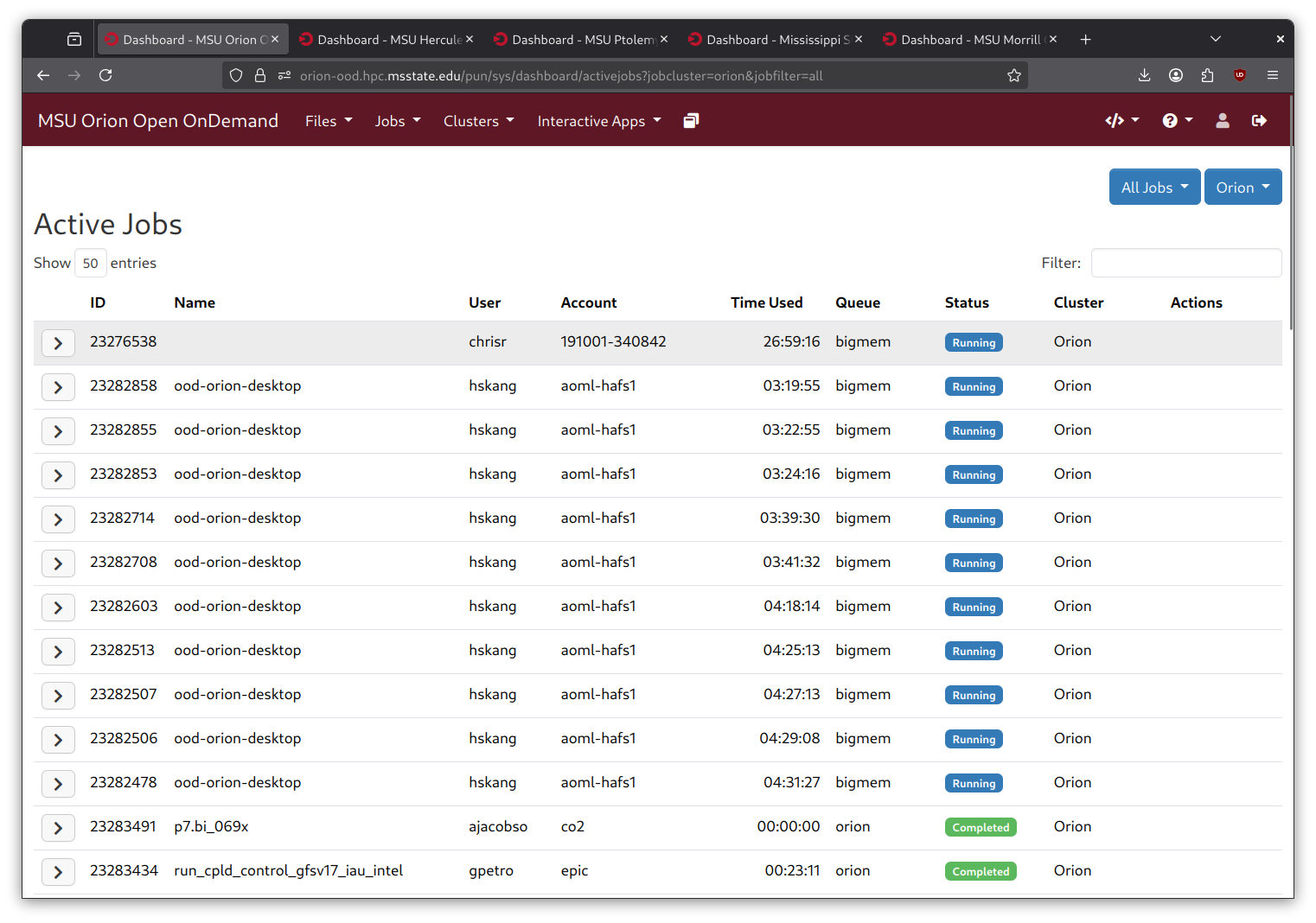The height and width of the screenshot is (923, 1316).
Task: Expand details for job 23282714
Action: click(58, 519)
